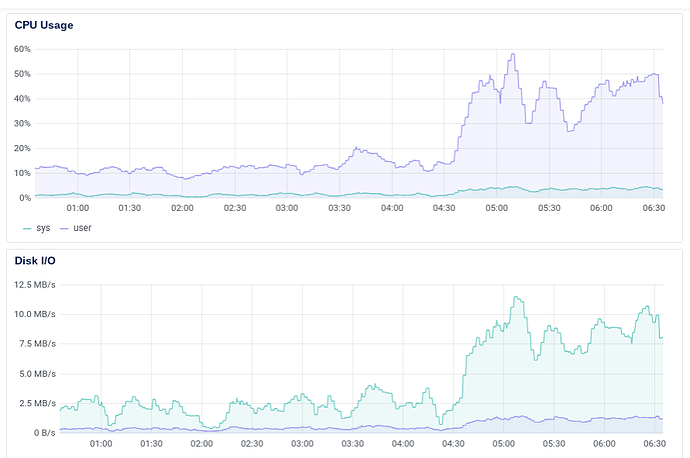This screenshot has height=458, width=690.
Task: Click the 02:00 tick on Disk I/O chart
Action: [202, 444]
